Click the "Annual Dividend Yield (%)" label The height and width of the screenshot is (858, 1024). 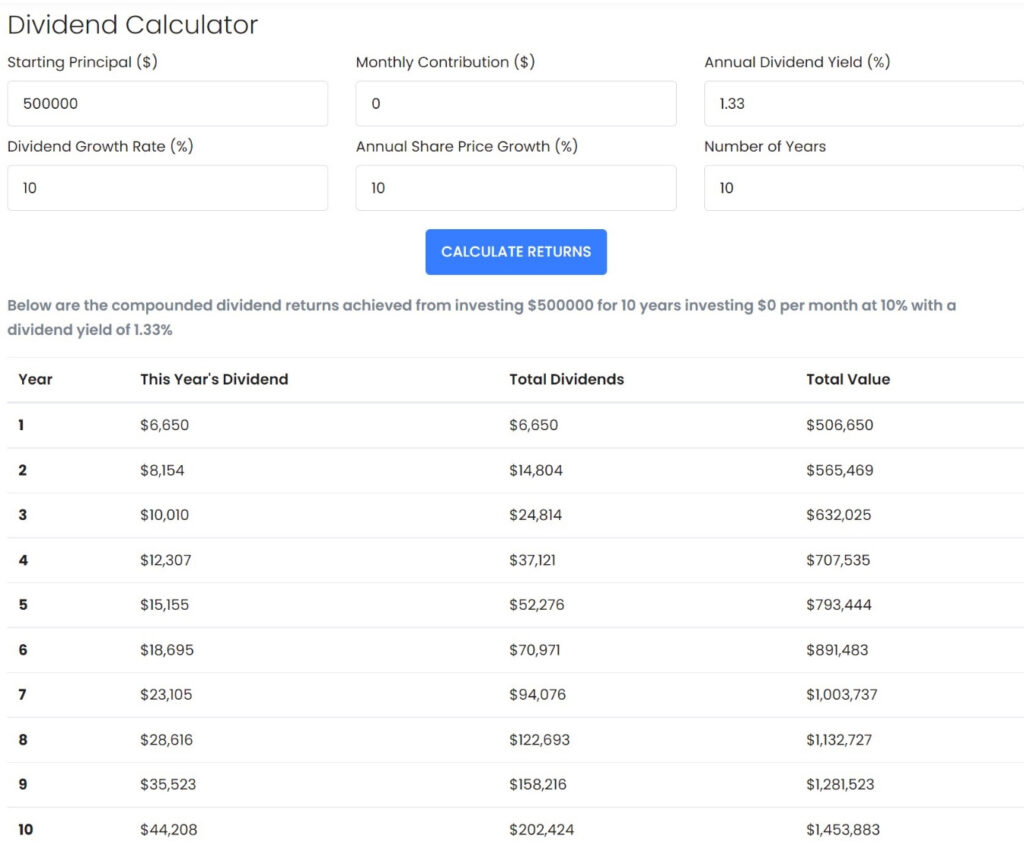[x=797, y=62]
